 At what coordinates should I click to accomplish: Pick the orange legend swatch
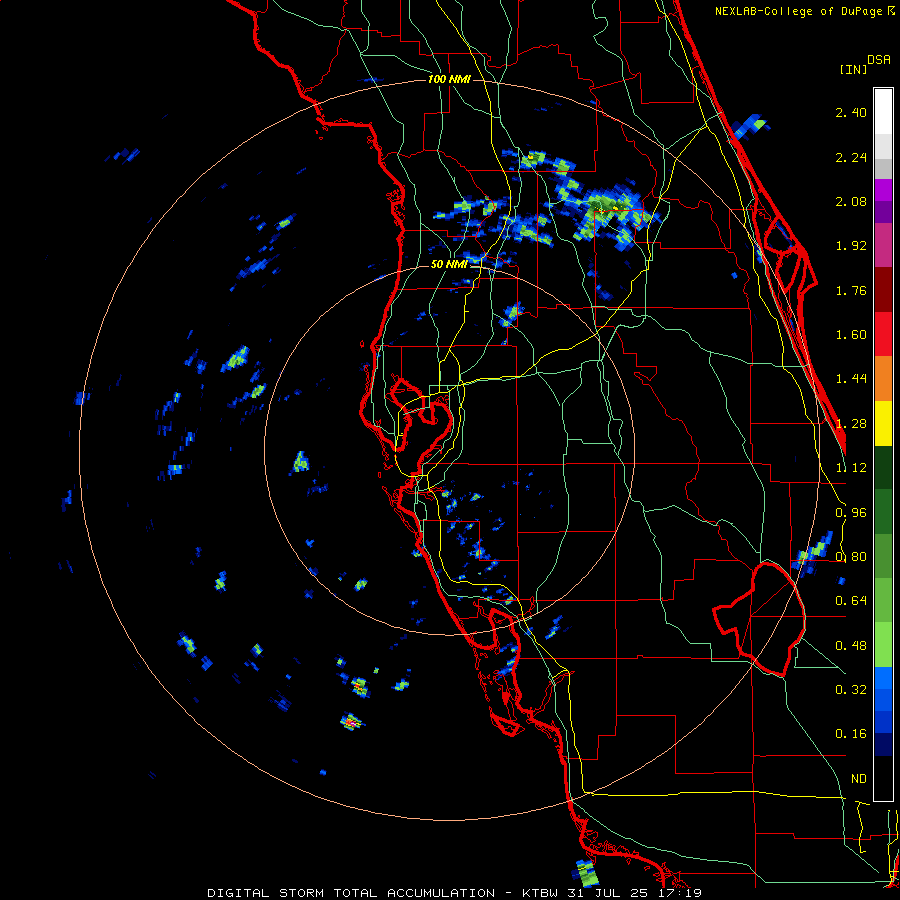click(x=883, y=379)
